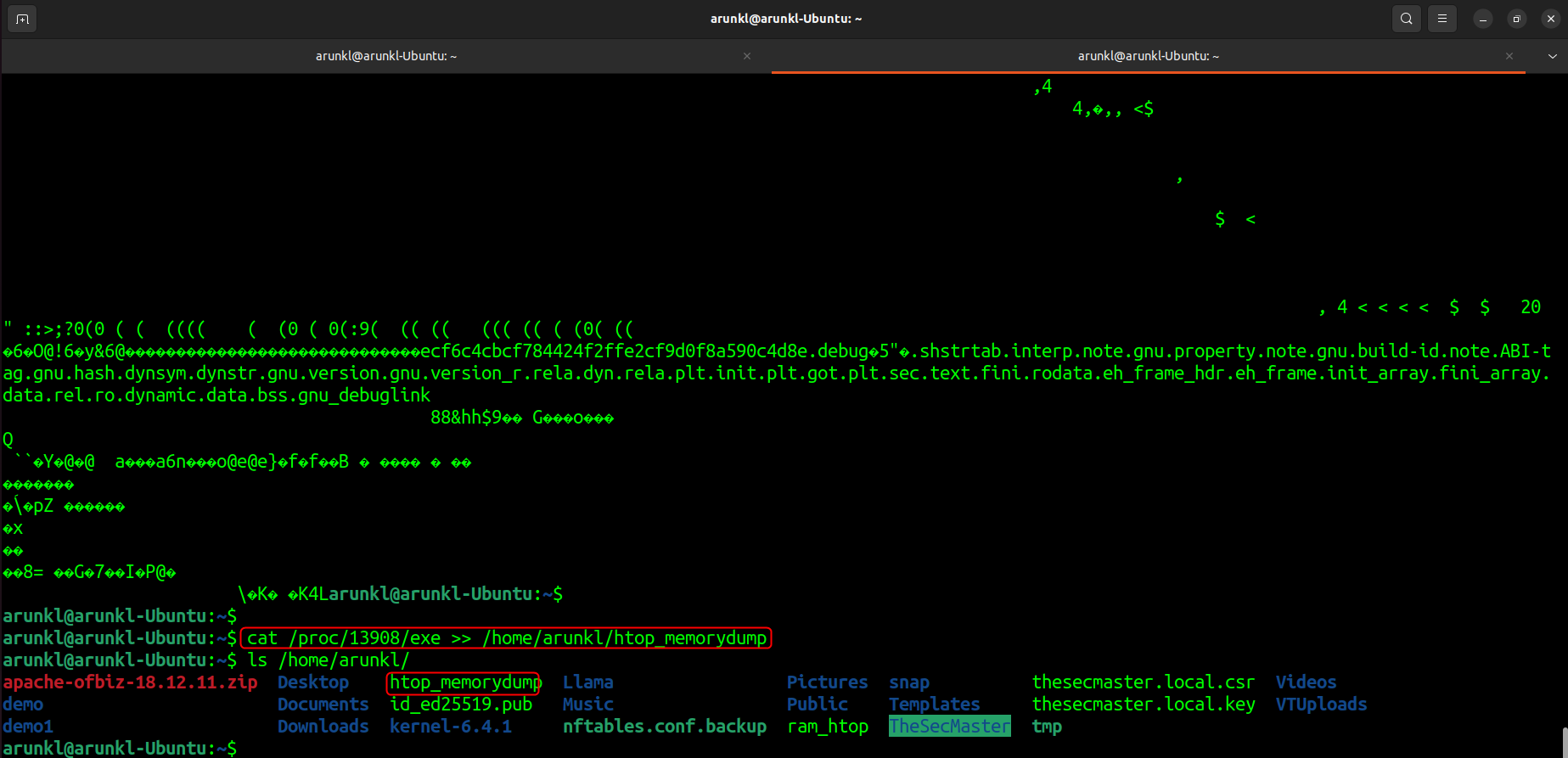Click the VTUploads directory name
1568x758 pixels.
[1322, 705]
